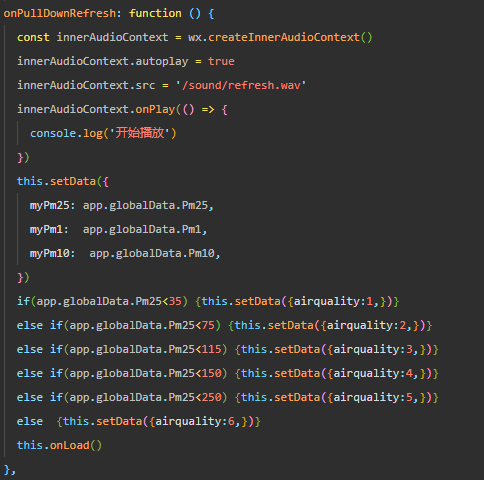Click on createInnerAudioContext method call
Viewport: 484px width, 480px height.
284,37
